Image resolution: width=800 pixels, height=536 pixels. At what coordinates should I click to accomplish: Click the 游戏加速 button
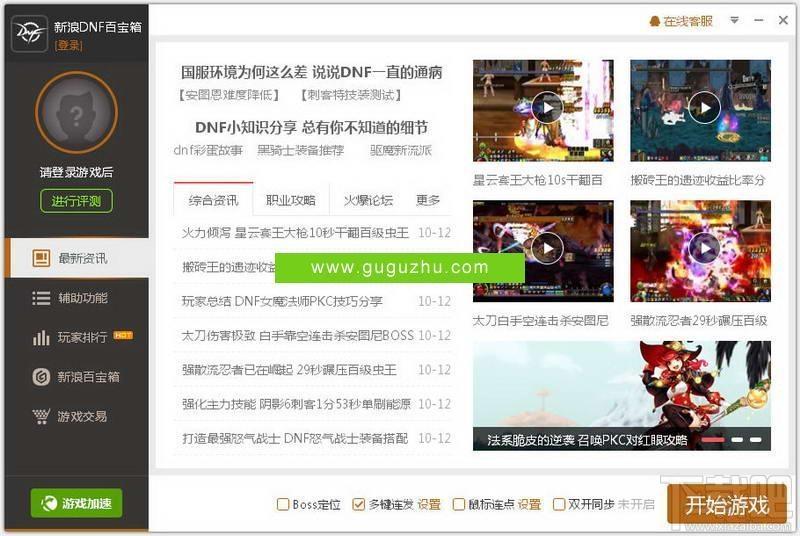(x=77, y=503)
